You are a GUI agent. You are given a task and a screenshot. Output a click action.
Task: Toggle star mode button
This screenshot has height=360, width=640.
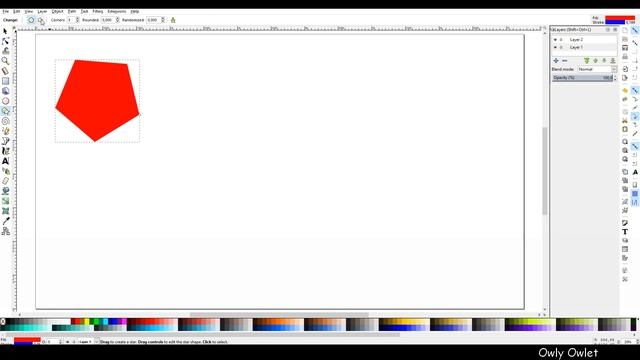[x=41, y=20]
